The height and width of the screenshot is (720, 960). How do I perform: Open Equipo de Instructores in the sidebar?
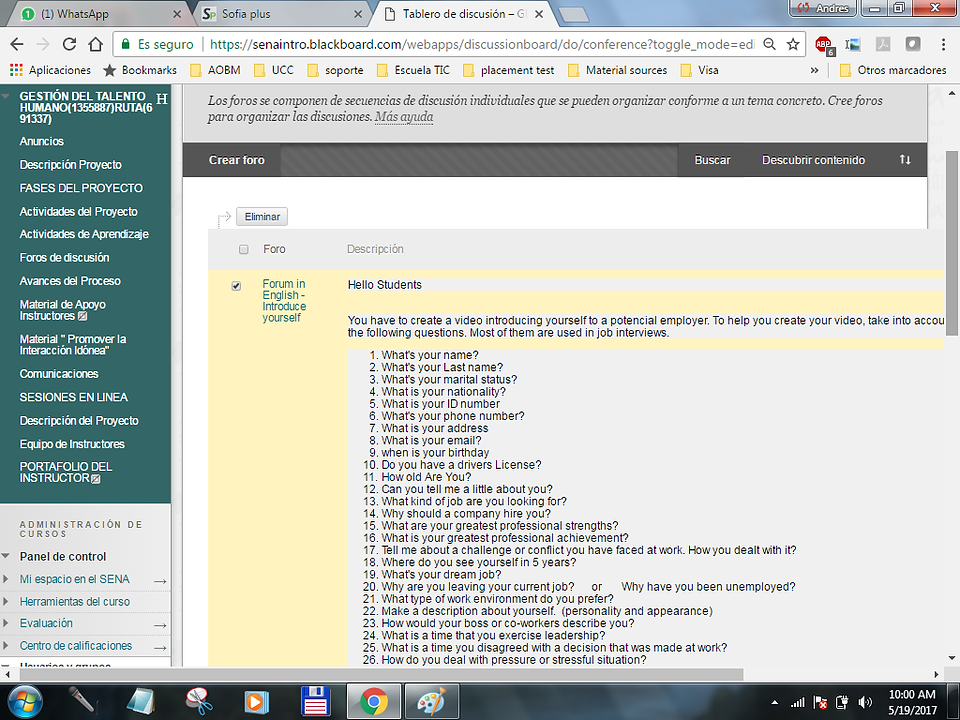coord(72,444)
